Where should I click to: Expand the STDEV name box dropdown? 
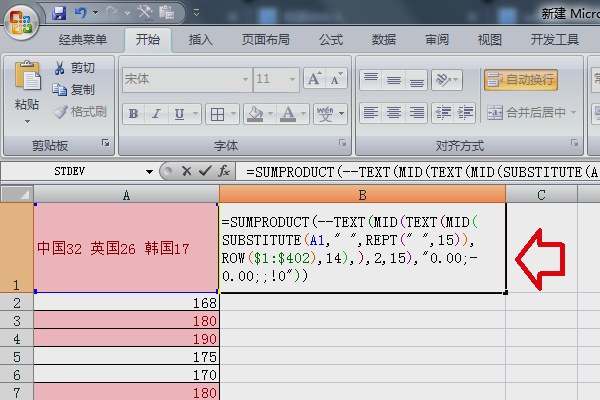click(150, 171)
